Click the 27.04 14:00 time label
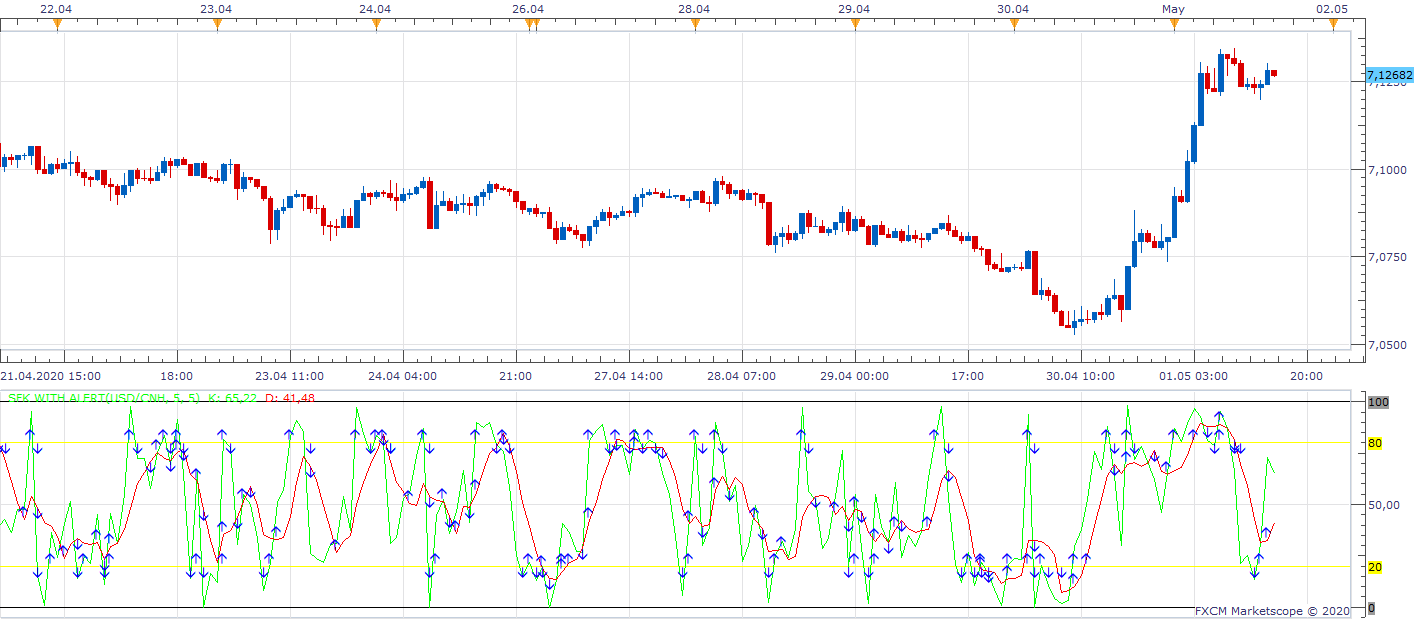 pyautogui.click(x=629, y=376)
